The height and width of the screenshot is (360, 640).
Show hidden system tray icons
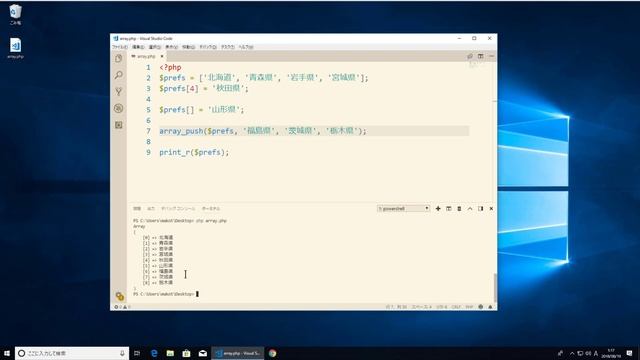click(572, 353)
